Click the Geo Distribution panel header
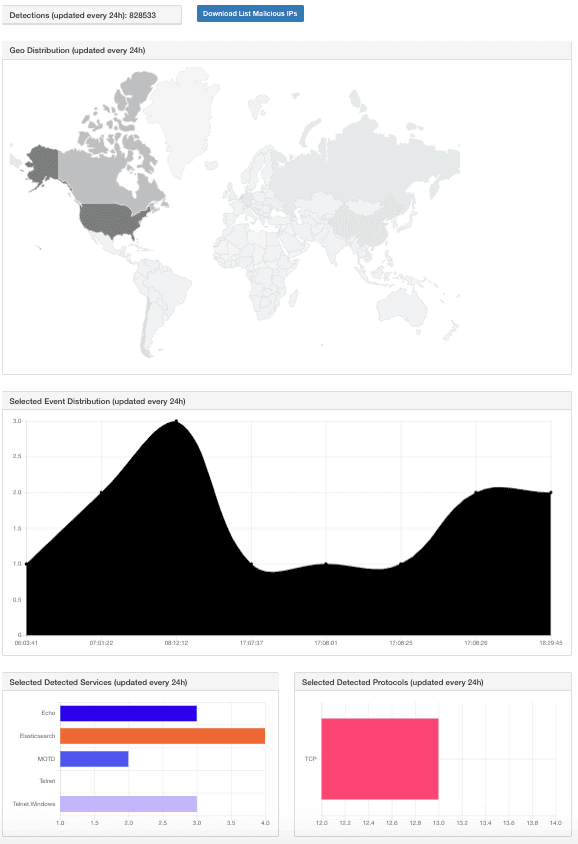 click(287, 50)
